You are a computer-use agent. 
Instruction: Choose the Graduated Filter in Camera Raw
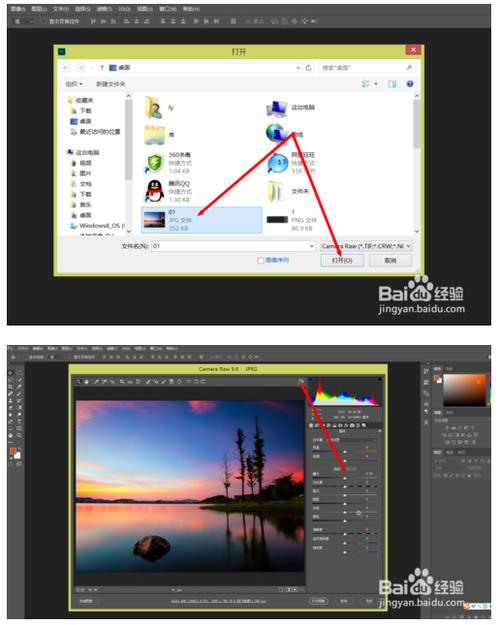pyautogui.click(x=171, y=381)
